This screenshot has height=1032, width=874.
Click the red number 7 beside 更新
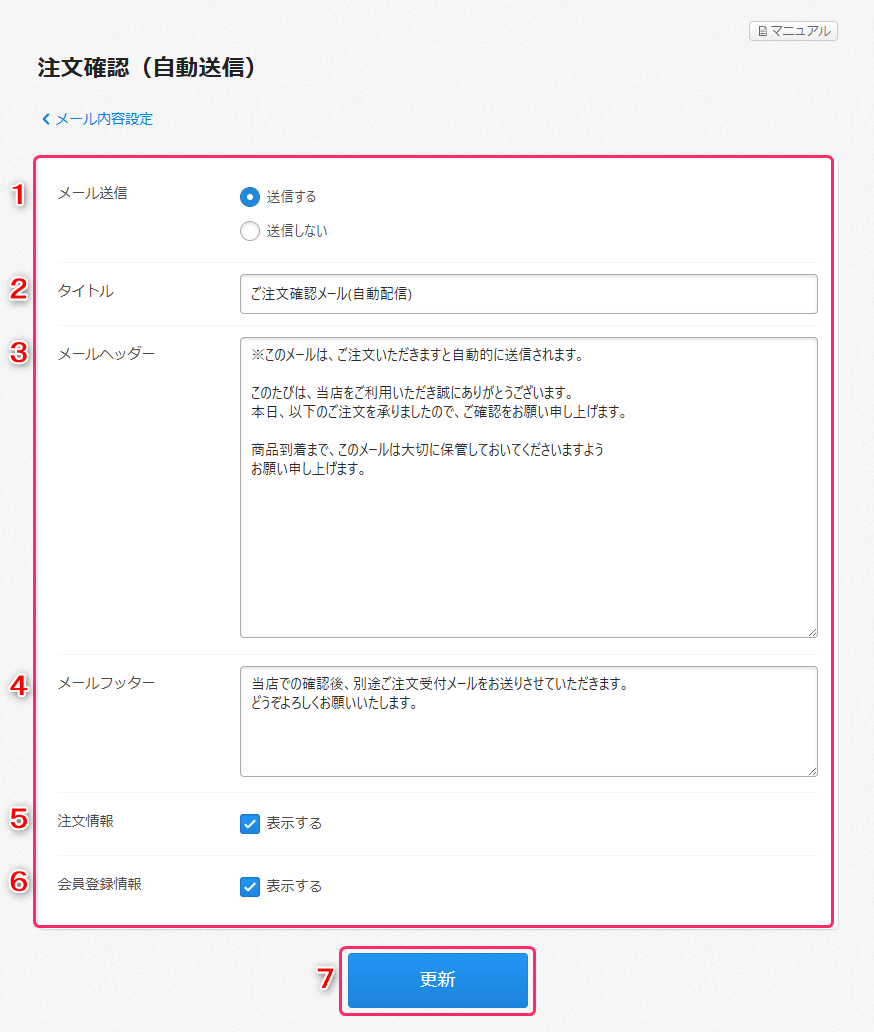pos(325,980)
